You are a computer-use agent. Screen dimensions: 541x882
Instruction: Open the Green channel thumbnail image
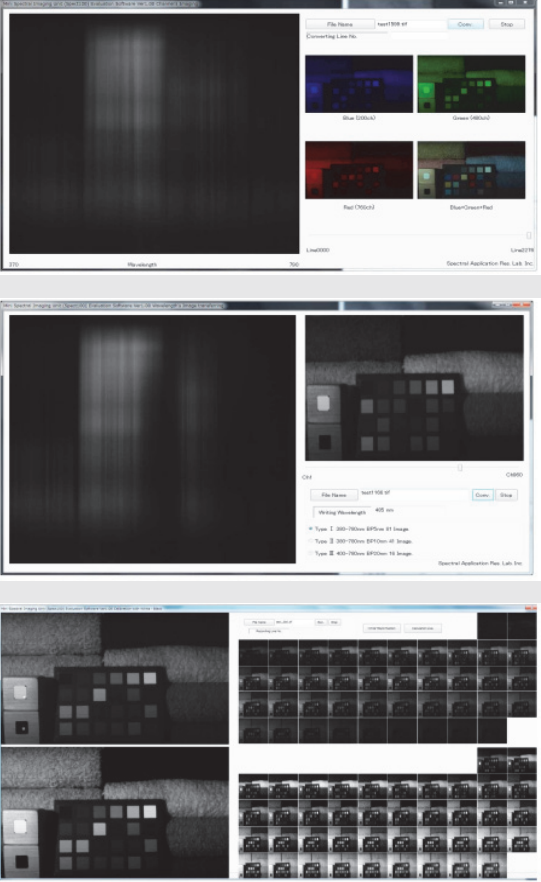(471, 84)
